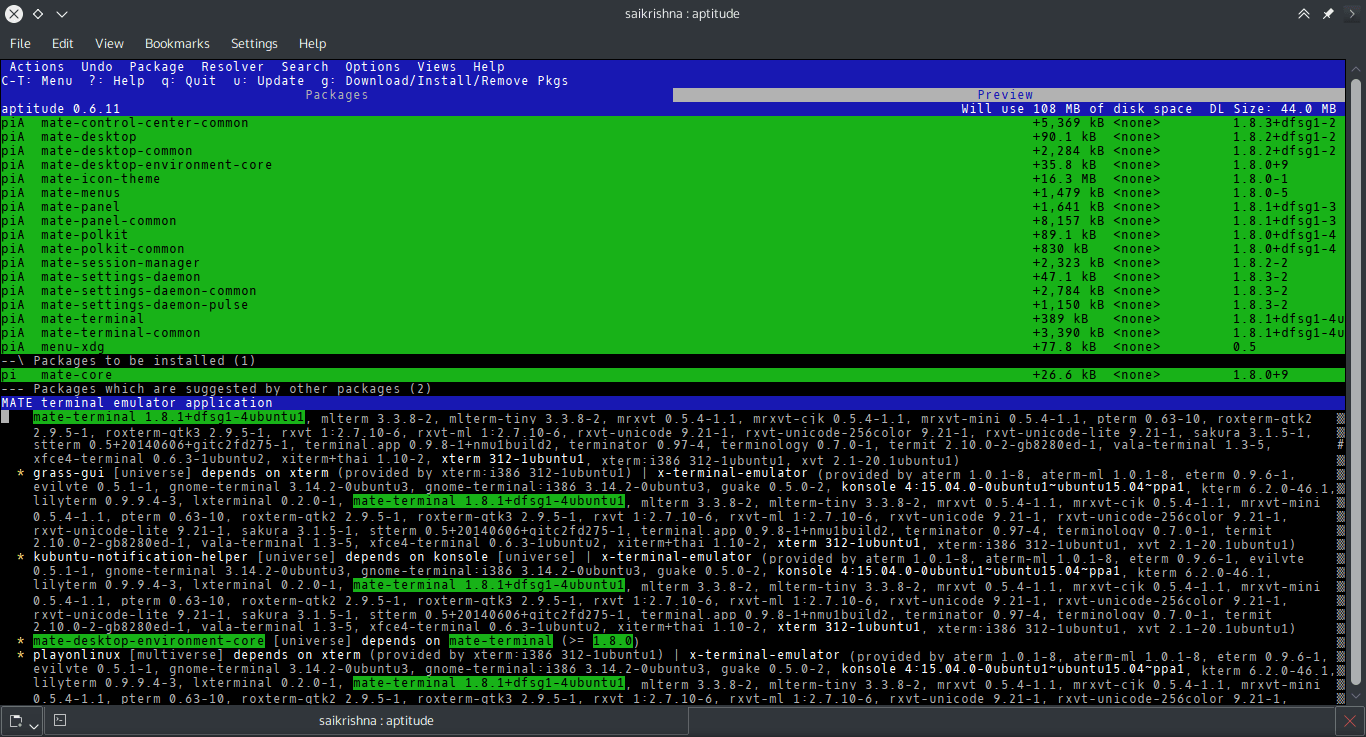The height and width of the screenshot is (737, 1366).
Task: Open aptitude's Package menu
Action: pyautogui.click(x=157, y=67)
